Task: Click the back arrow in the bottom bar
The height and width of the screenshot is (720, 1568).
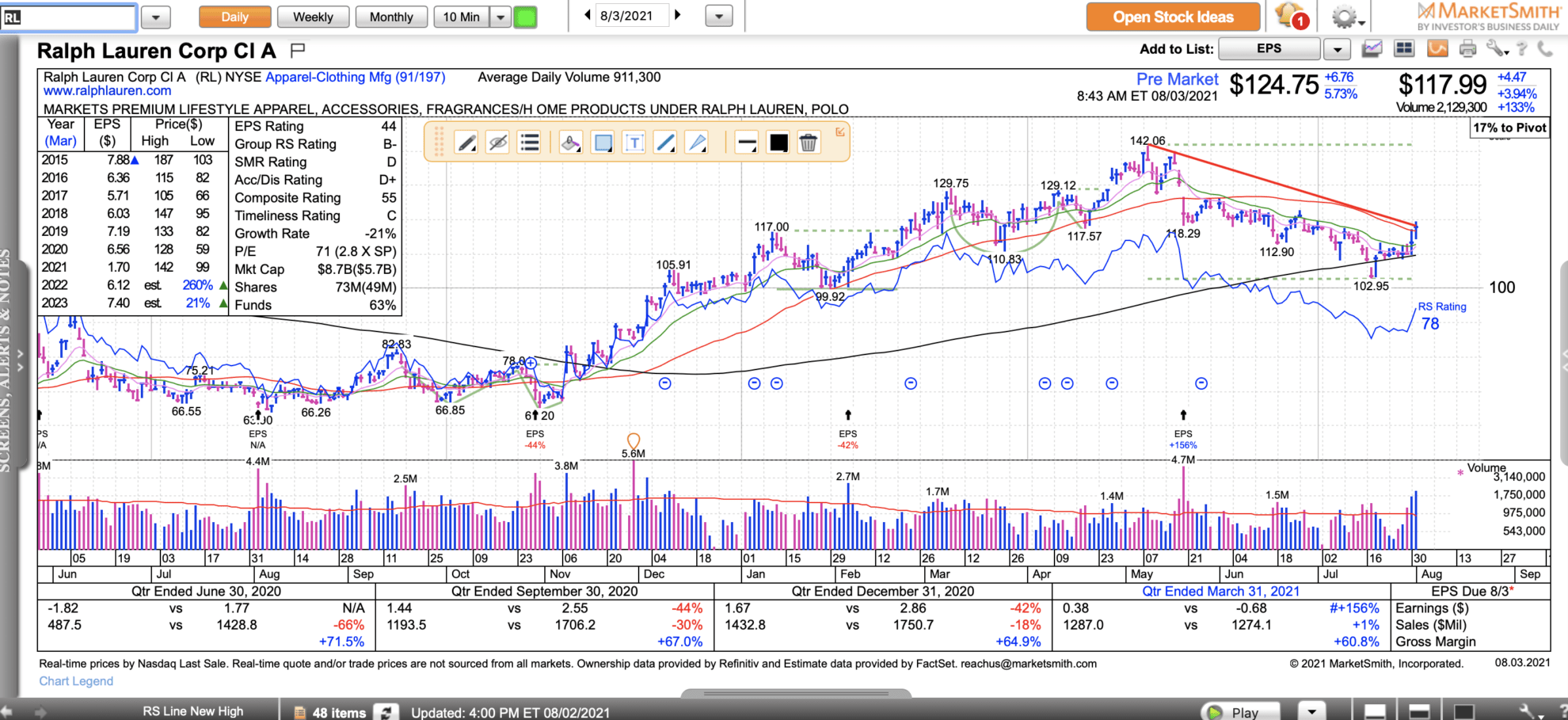Action: coord(6,712)
